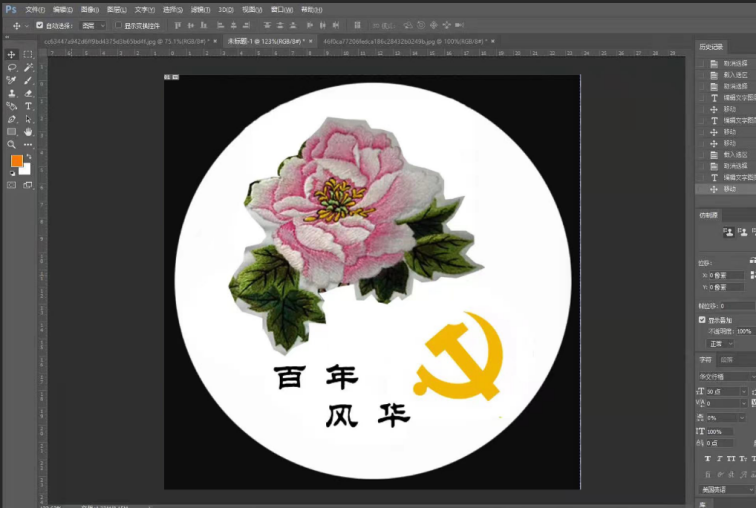
Task: Toggle the 显示叠加 checkbox in clone source panel
Action: tap(702, 320)
